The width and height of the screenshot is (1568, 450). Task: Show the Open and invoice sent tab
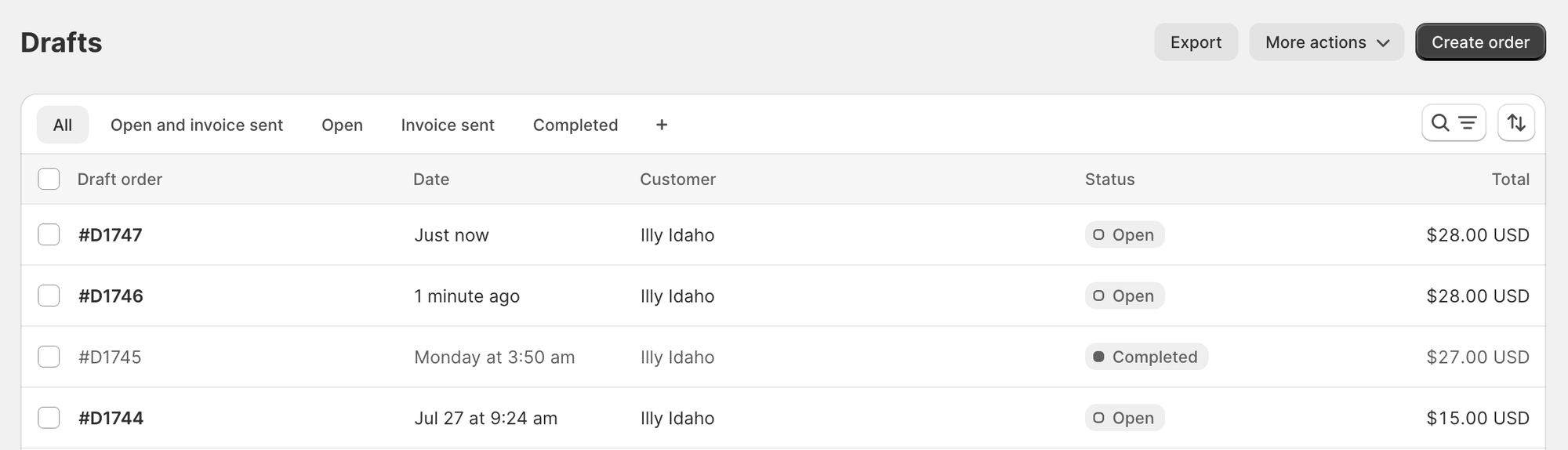196,125
